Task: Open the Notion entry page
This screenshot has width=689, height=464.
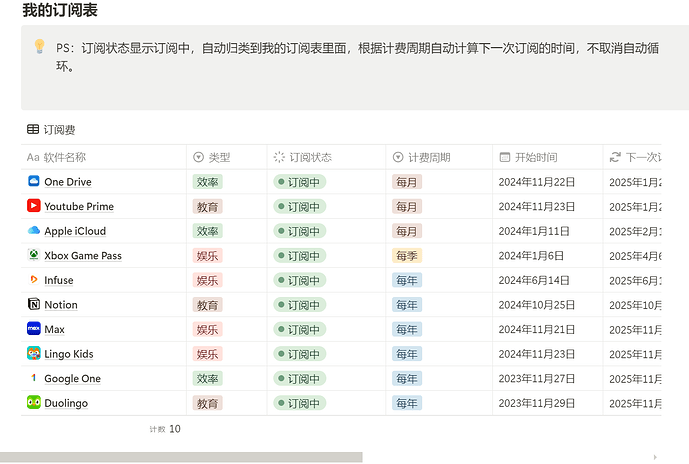Action: [61, 305]
